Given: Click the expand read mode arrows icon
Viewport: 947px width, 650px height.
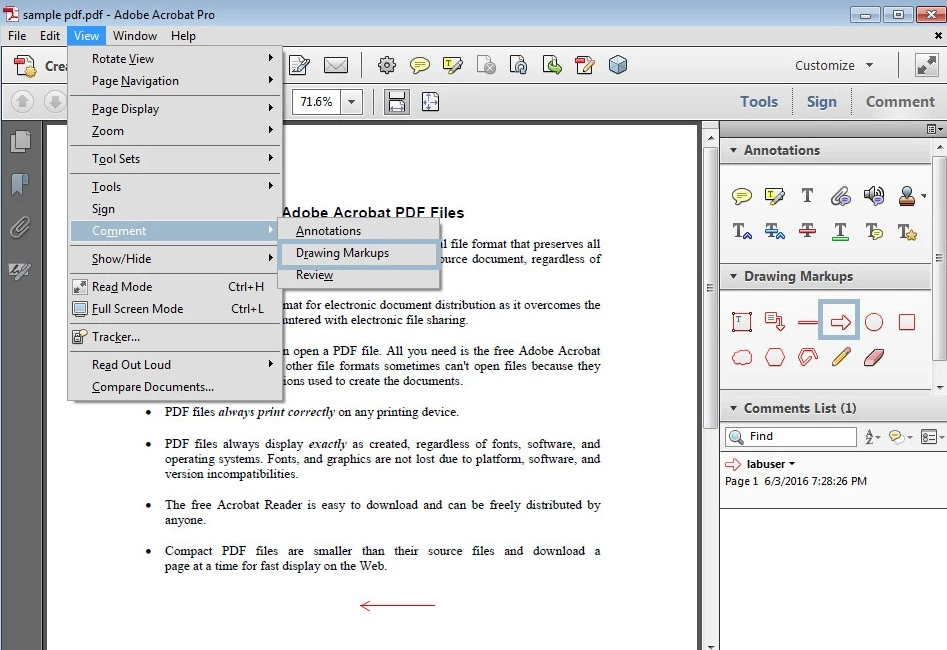Looking at the screenshot, I should coord(926,65).
